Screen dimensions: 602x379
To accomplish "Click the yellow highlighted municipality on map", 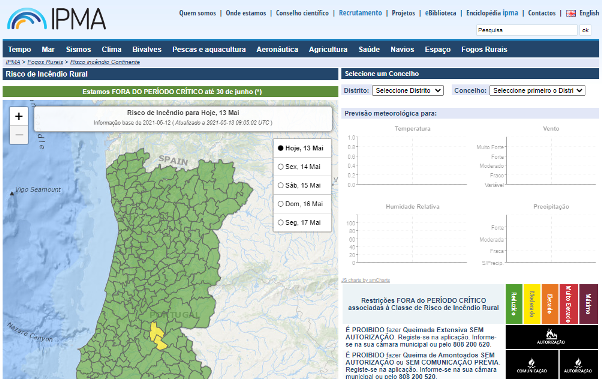I will tap(157, 336).
